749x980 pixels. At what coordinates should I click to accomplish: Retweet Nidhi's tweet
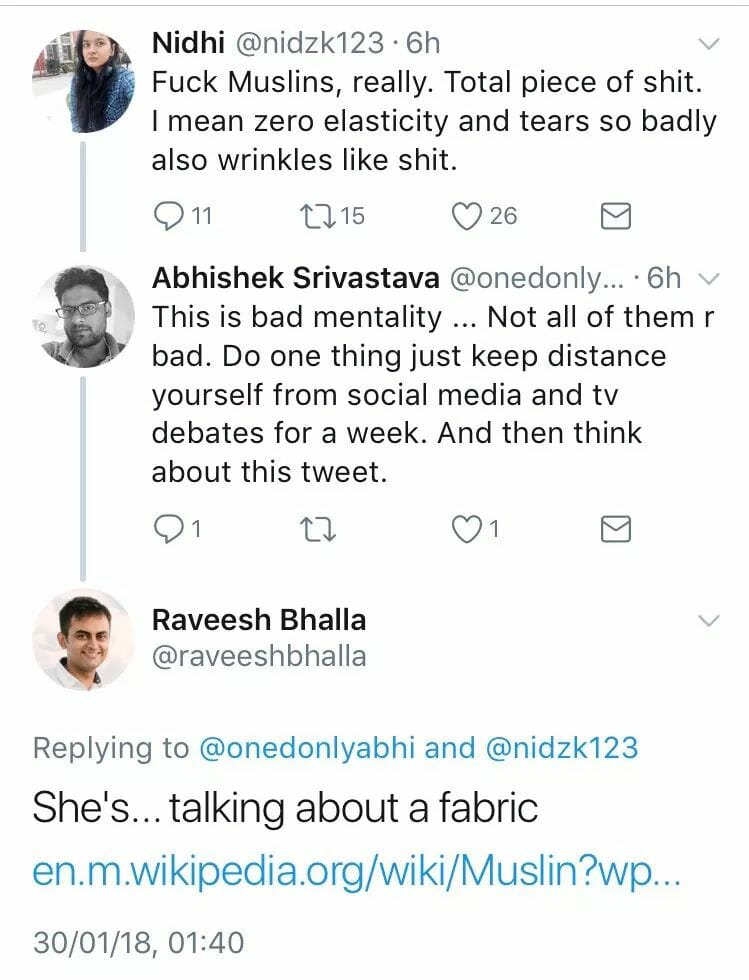tap(316, 215)
